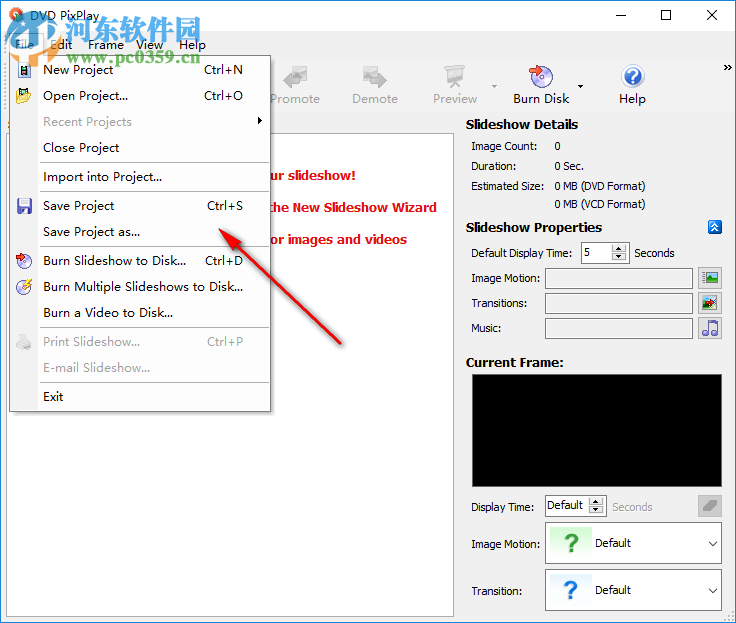Image resolution: width=736 pixels, height=623 pixels.
Task: Click the Current Frame preview area
Action: (x=597, y=430)
